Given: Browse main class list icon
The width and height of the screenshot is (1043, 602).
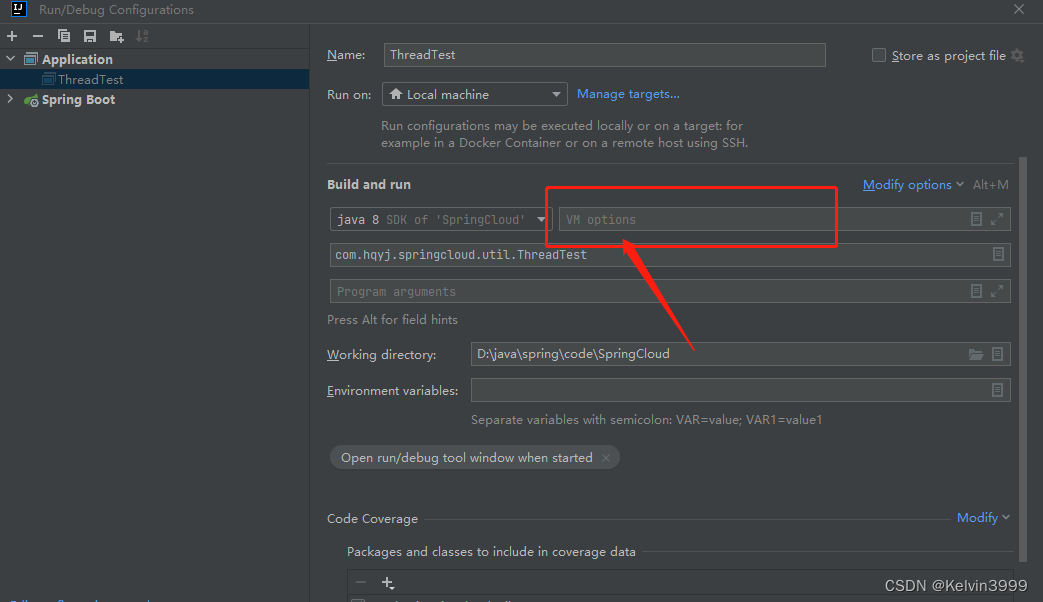Looking at the screenshot, I should click(x=998, y=254).
